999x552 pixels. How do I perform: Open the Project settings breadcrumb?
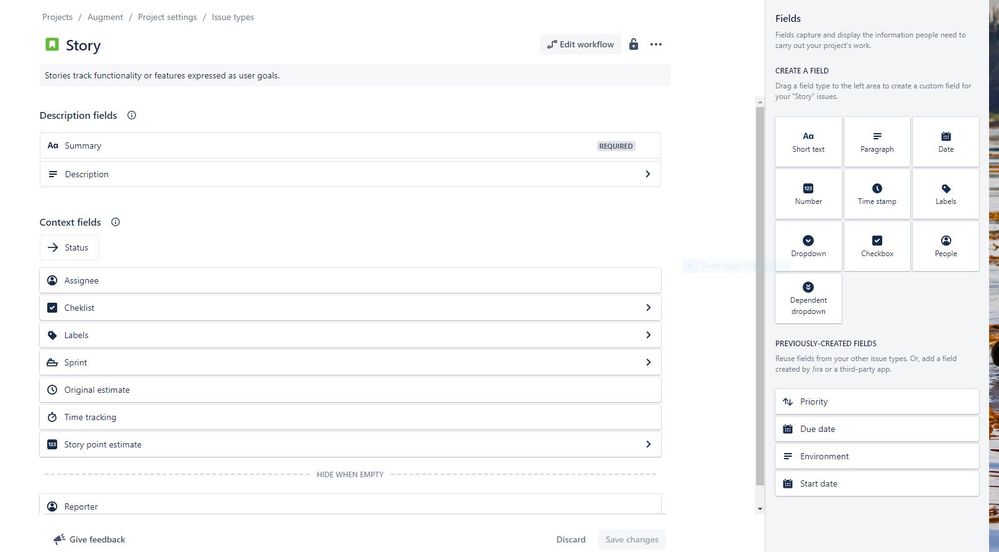(168, 17)
